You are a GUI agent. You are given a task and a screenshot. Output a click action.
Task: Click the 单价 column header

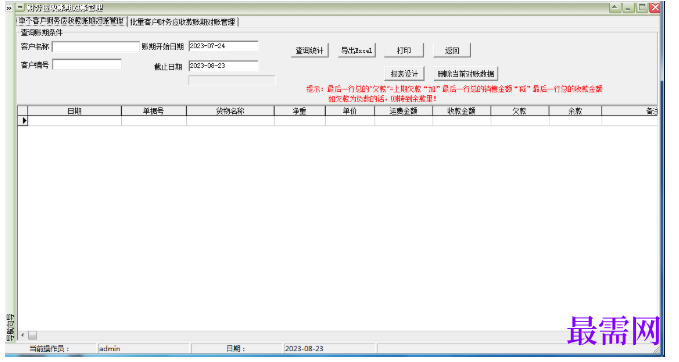pyautogui.click(x=350, y=111)
